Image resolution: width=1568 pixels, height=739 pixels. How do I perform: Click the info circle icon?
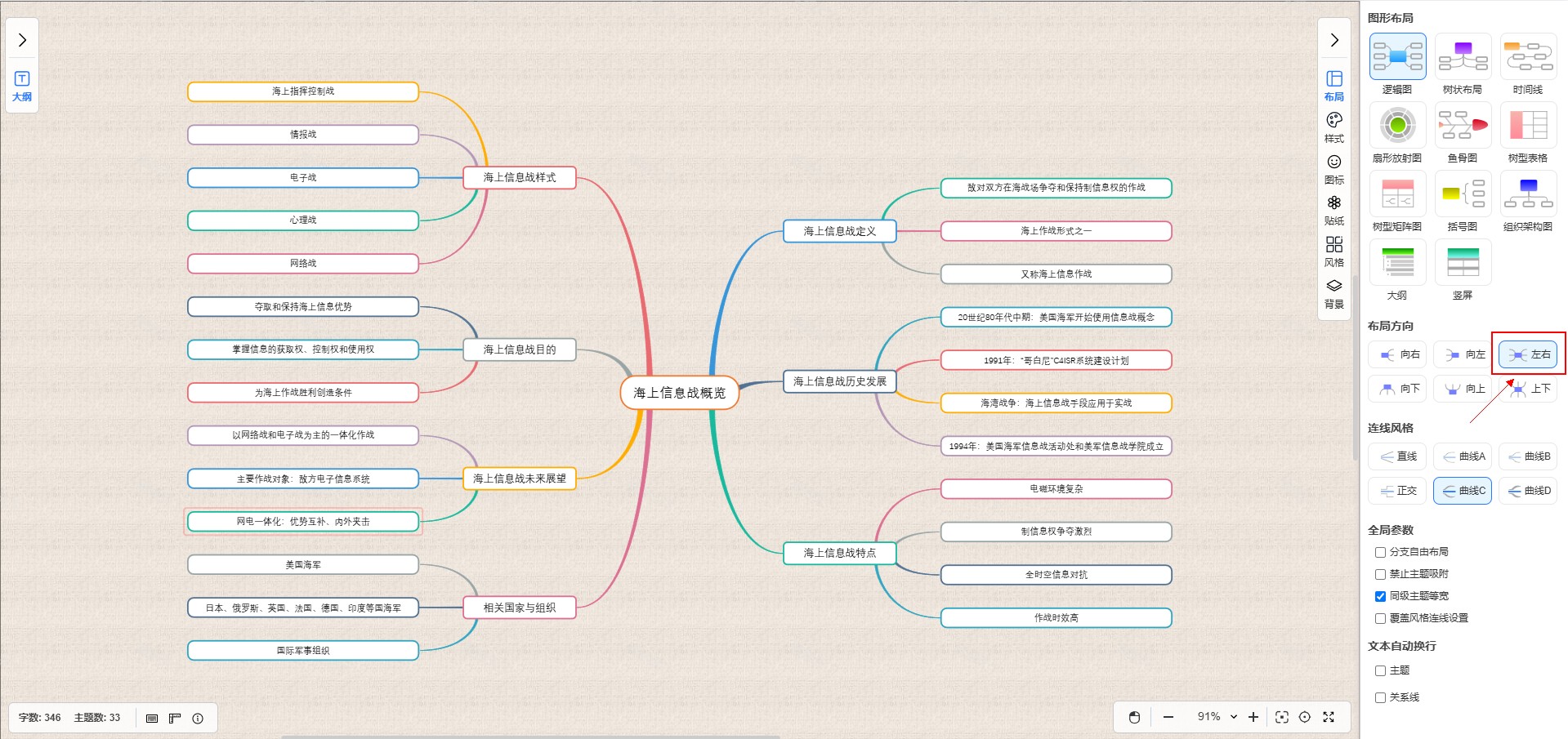coord(198,719)
